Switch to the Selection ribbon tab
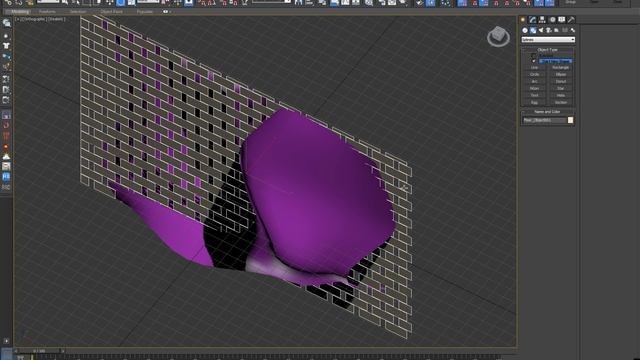The height and width of the screenshot is (360, 640). click(x=78, y=11)
